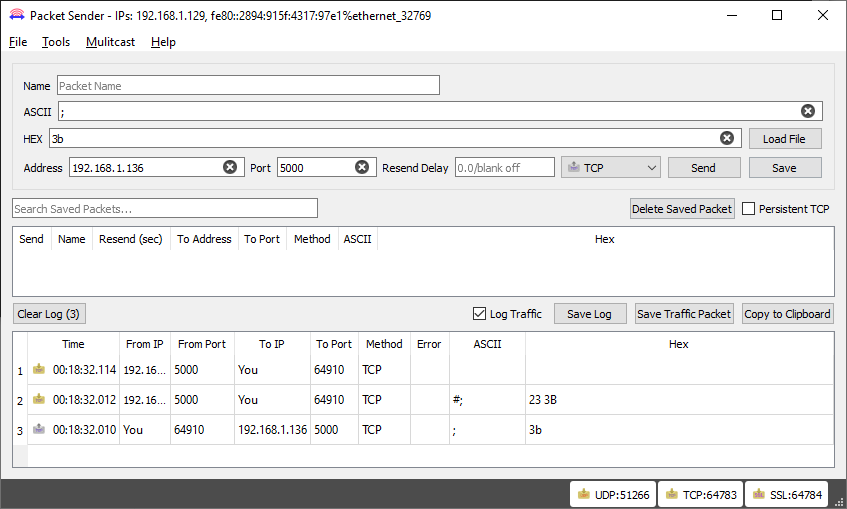The height and width of the screenshot is (509, 847).
Task: Focus the Packet Name input field
Action: pos(248,85)
